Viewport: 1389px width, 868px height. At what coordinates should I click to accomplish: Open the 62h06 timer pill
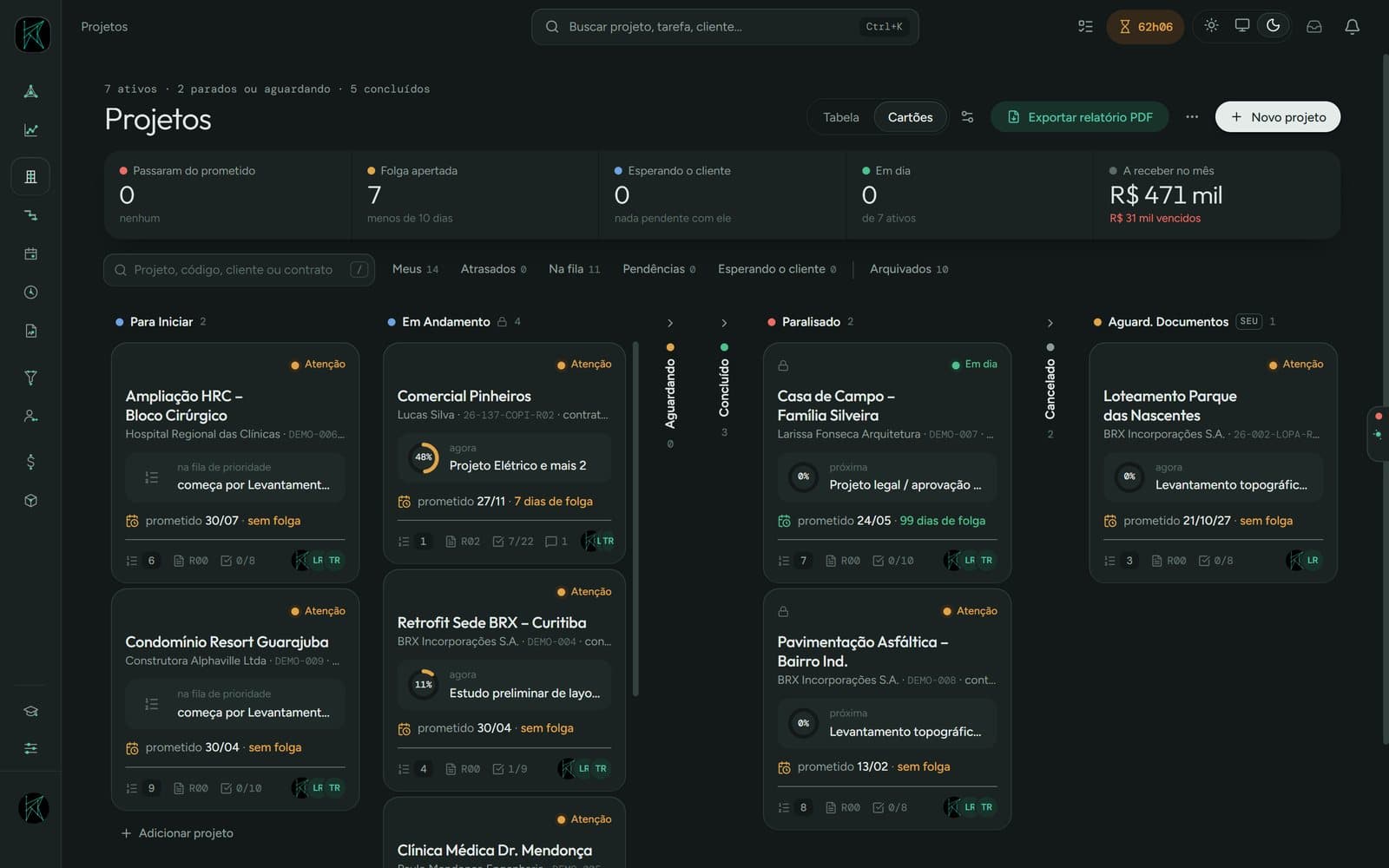(1145, 27)
